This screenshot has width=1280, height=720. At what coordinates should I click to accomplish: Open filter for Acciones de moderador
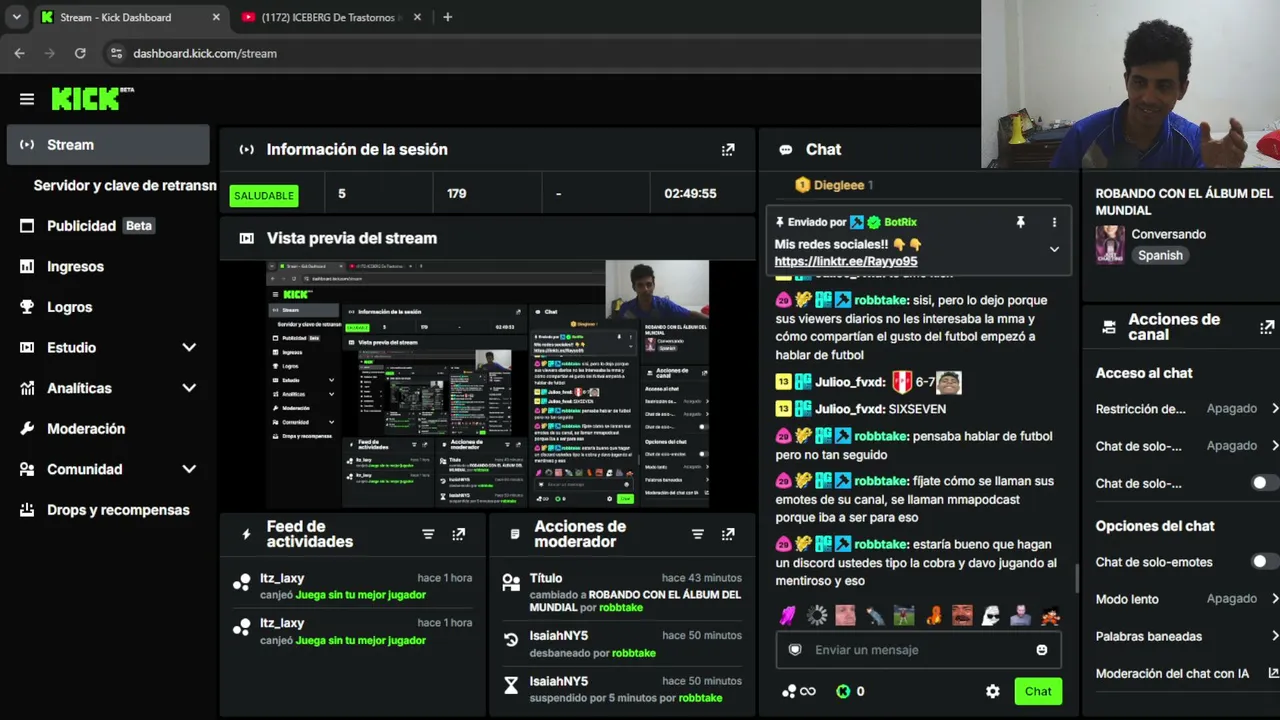click(698, 535)
